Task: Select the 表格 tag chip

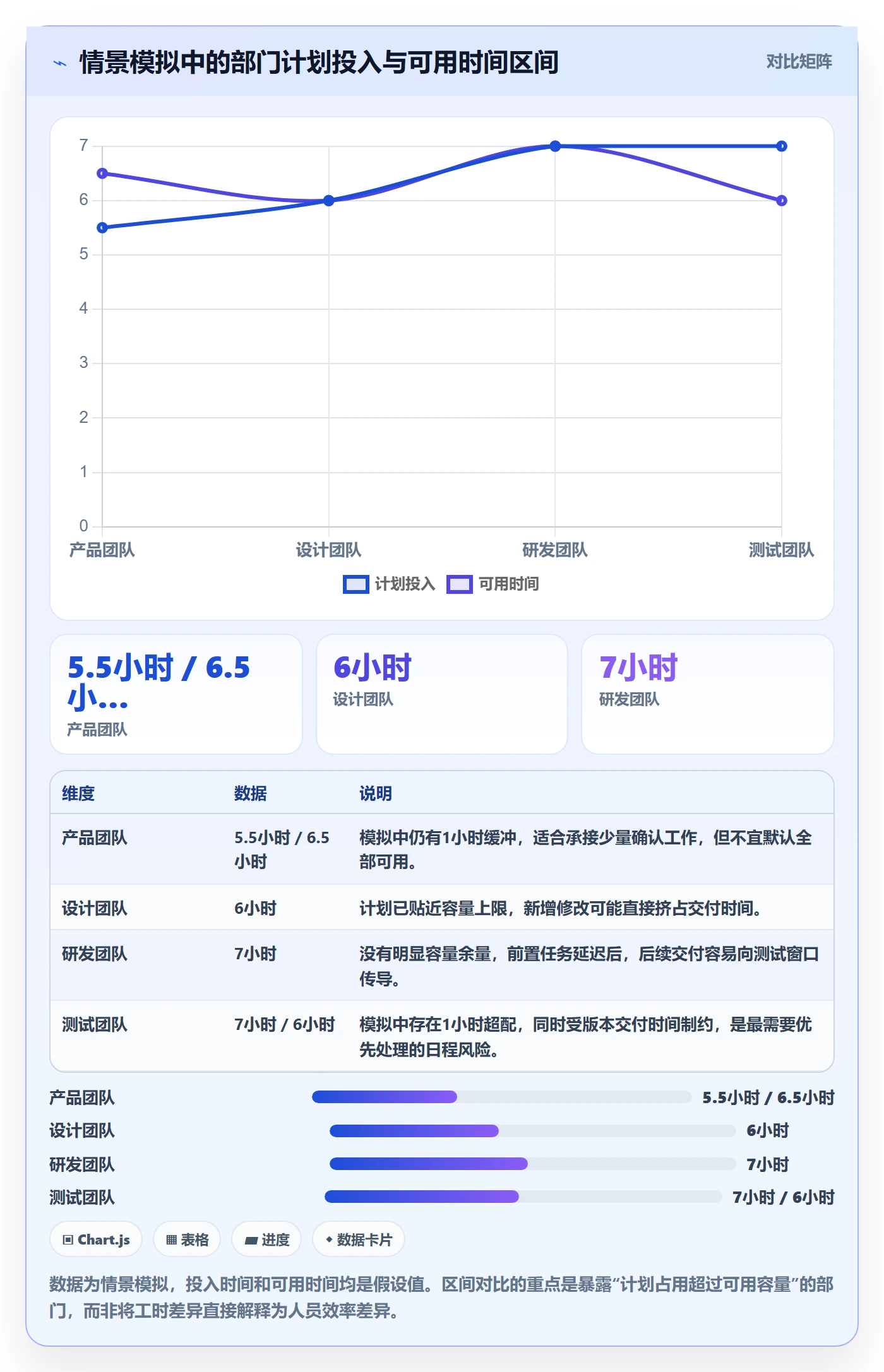Action: (x=187, y=1239)
